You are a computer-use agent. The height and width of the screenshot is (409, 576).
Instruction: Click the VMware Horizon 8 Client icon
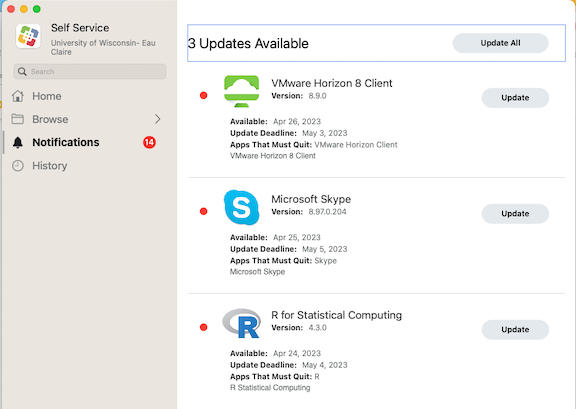tap(241, 91)
